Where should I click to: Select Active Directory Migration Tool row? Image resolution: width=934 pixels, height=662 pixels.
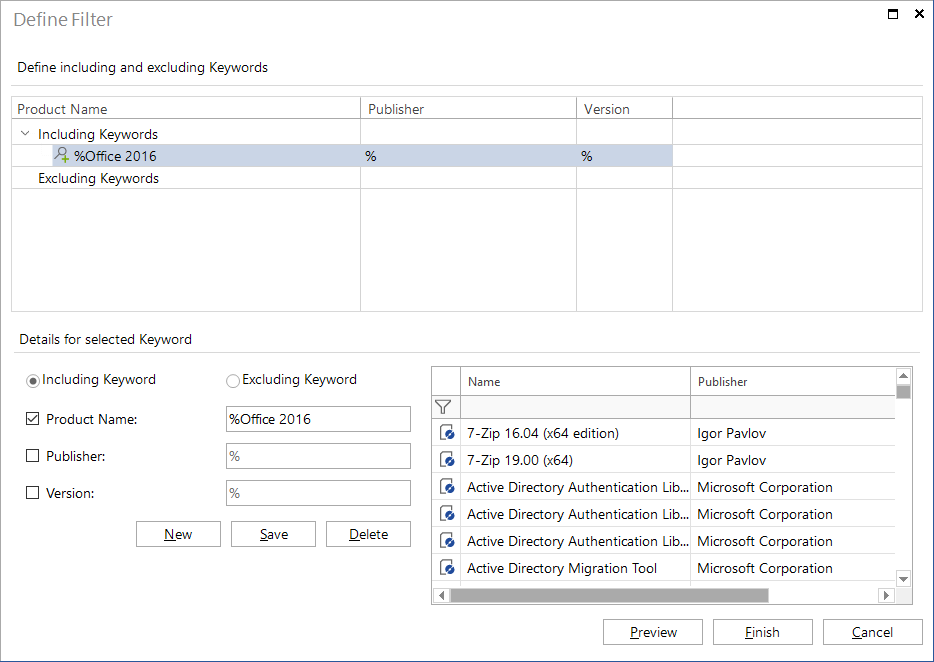[x=664, y=568]
